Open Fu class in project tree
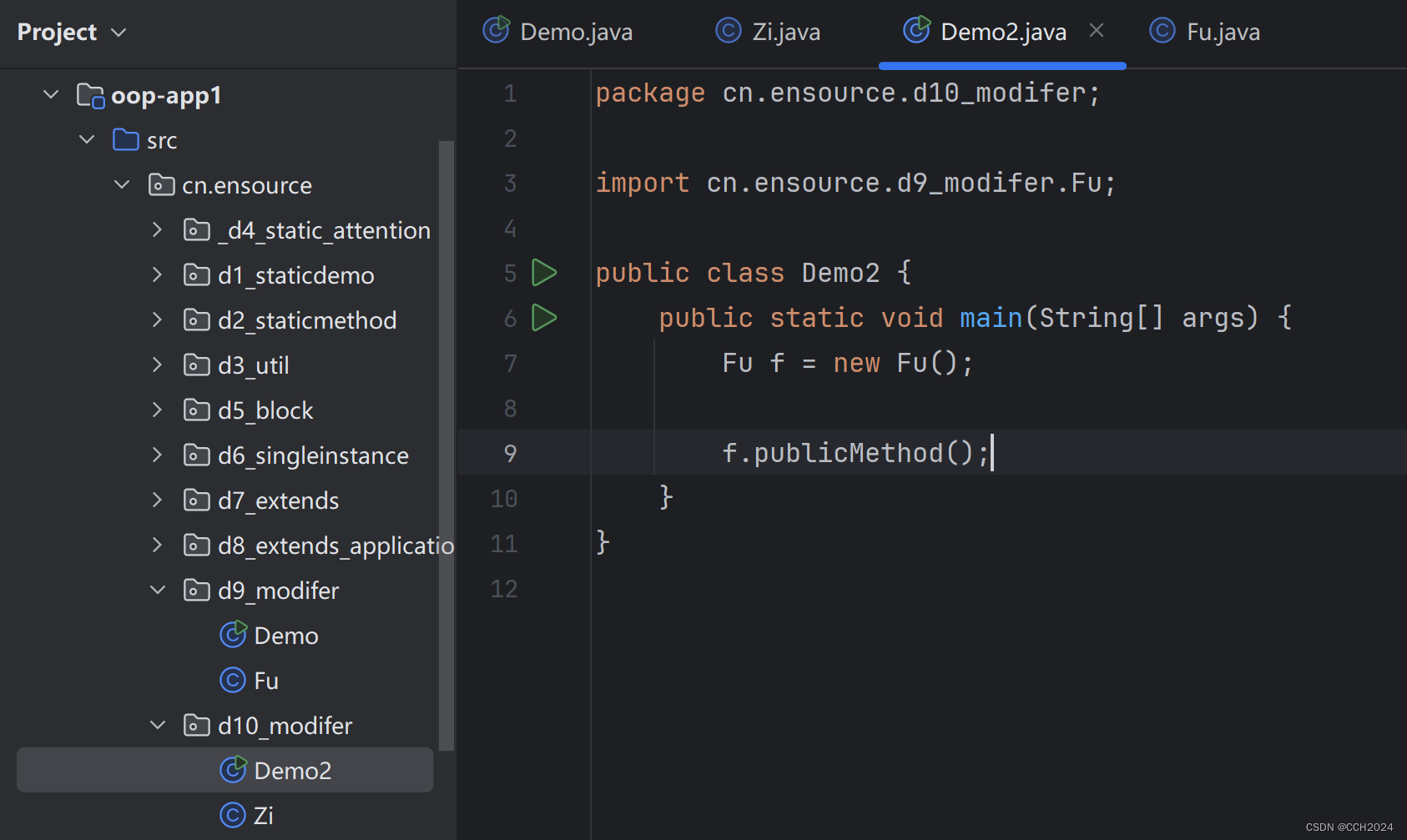1407x840 pixels. [x=266, y=681]
